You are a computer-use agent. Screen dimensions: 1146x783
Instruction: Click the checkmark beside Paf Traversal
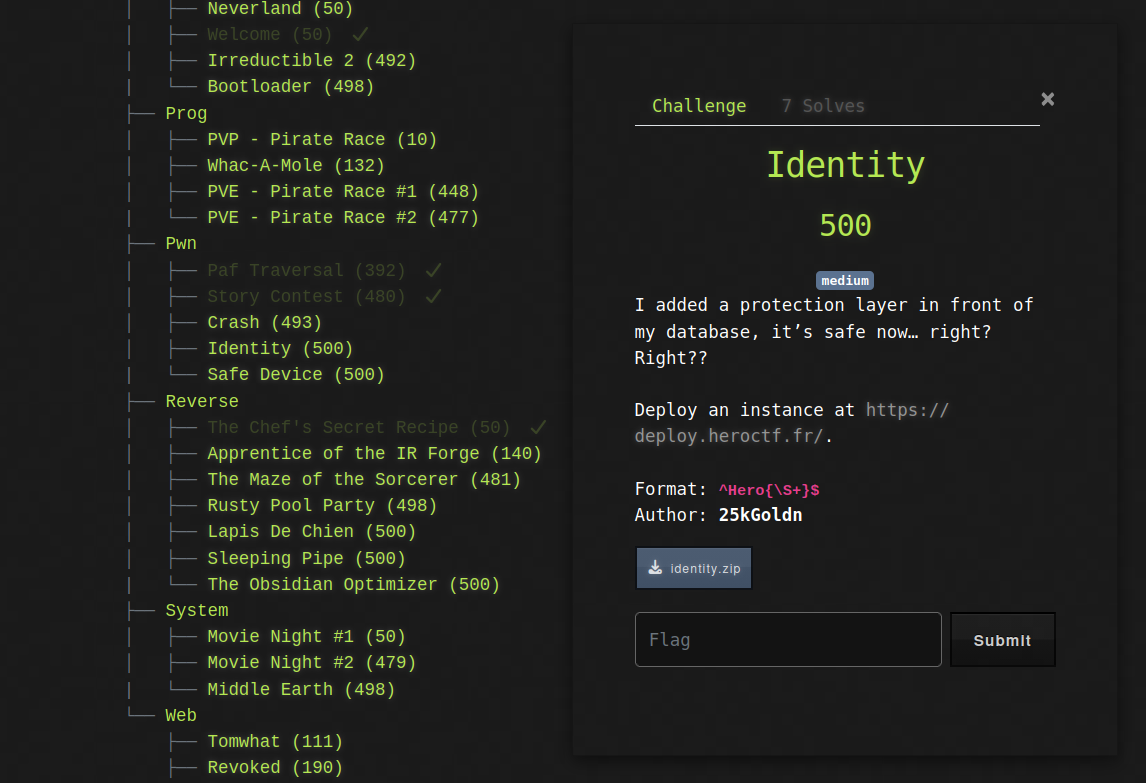point(433,271)
